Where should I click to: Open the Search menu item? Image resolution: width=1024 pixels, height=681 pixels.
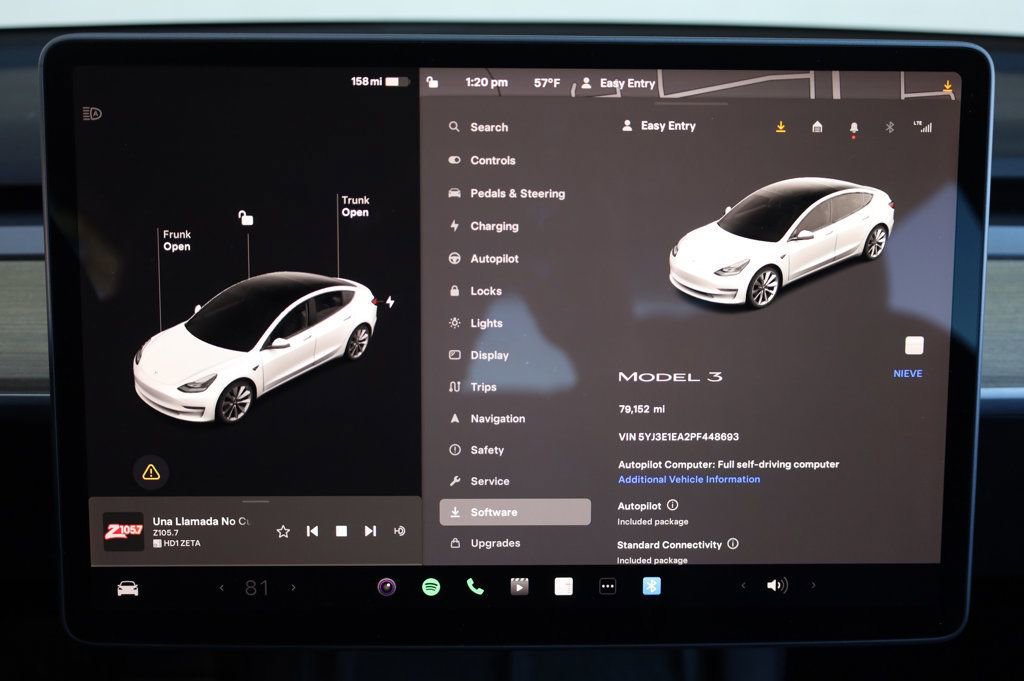pyautogui.click(x=479, y=127)
